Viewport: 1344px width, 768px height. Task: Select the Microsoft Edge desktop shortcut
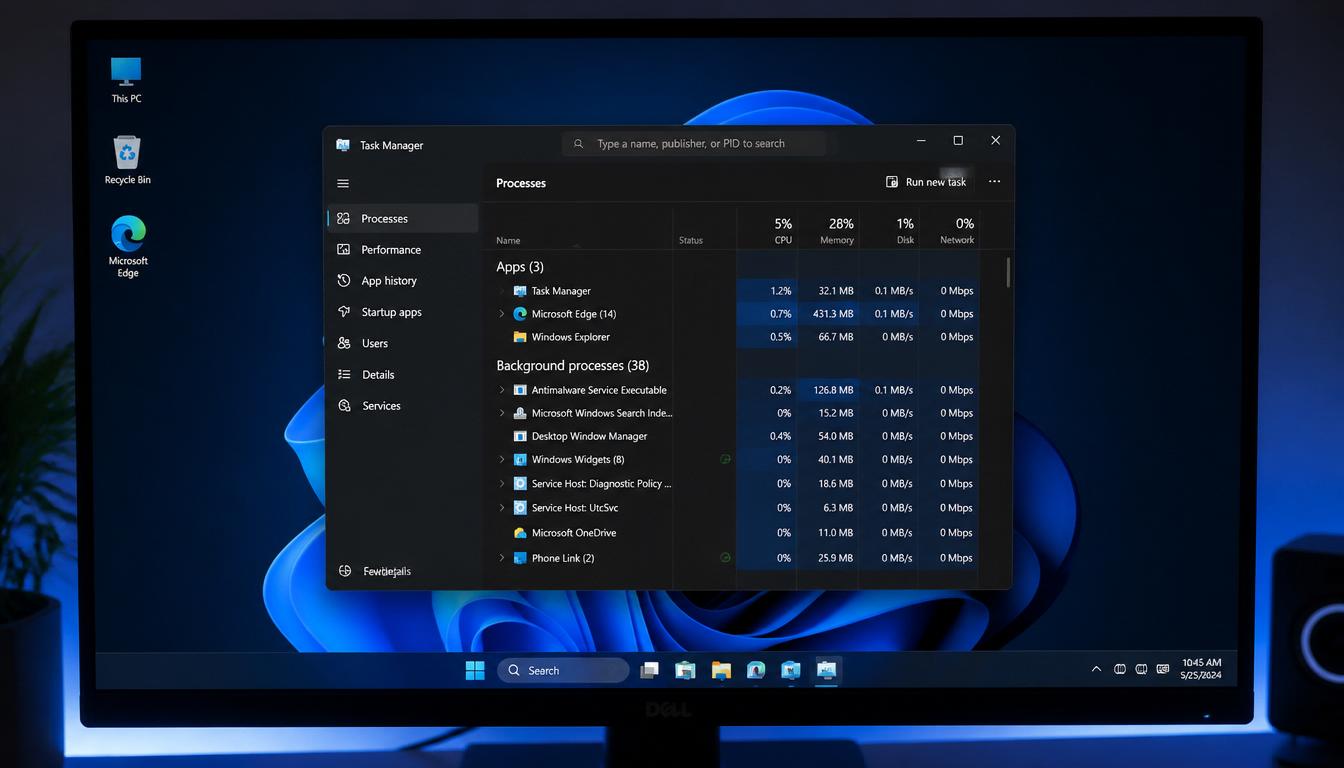[128, 246]
